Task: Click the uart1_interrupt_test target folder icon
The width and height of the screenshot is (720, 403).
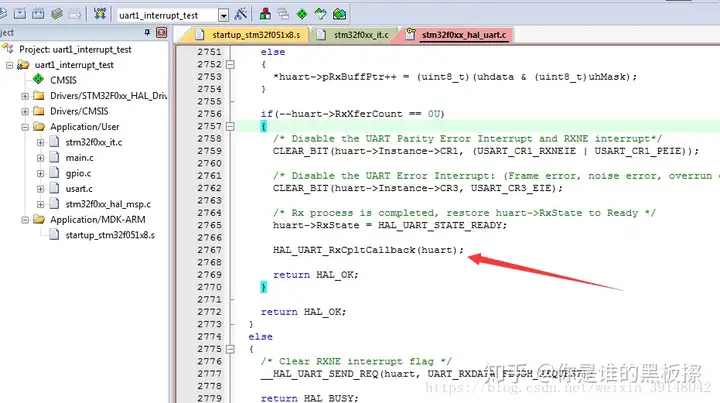Action: (23, 65)
